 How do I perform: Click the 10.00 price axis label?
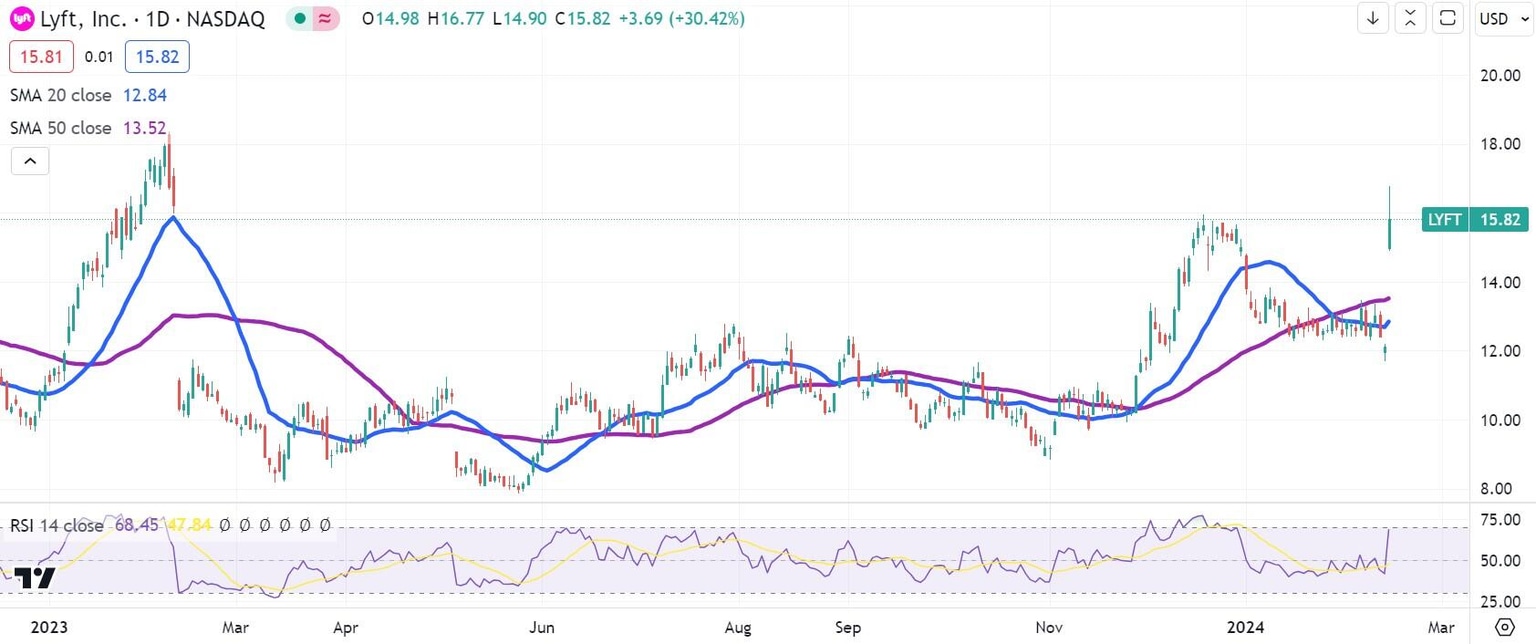1500,420
